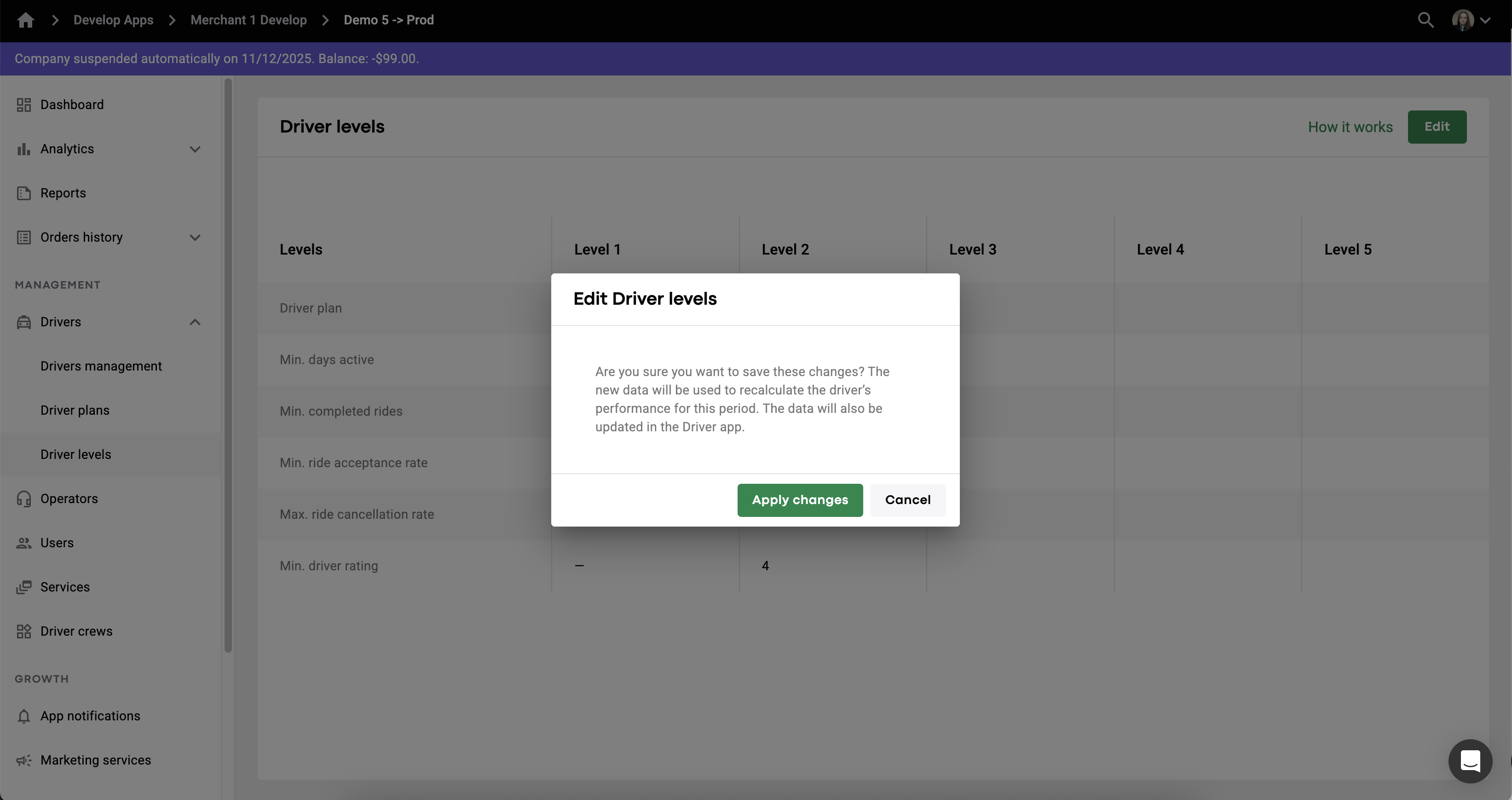
Task: Click the sidebar vertical scrollbar
Action: click(228, 364)
